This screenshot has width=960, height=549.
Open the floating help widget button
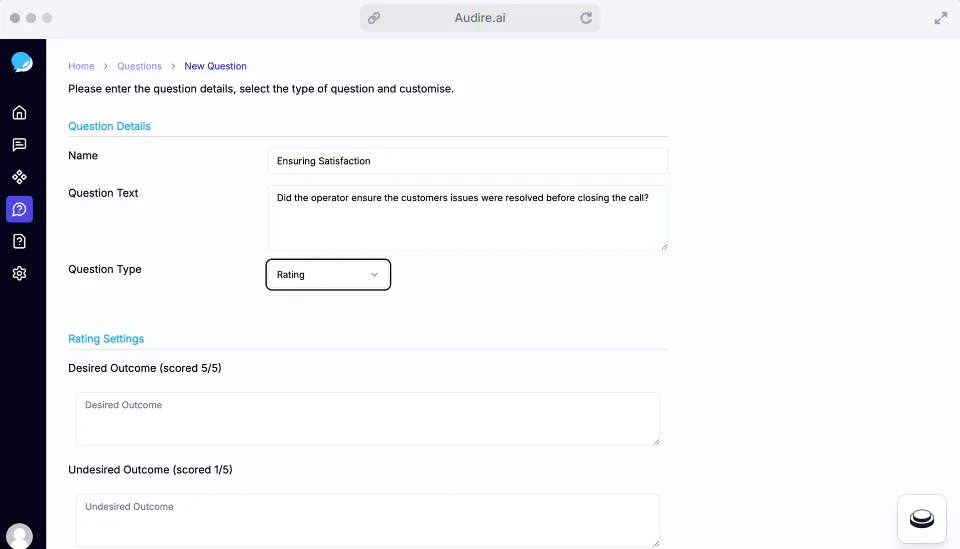pos(921,518)
